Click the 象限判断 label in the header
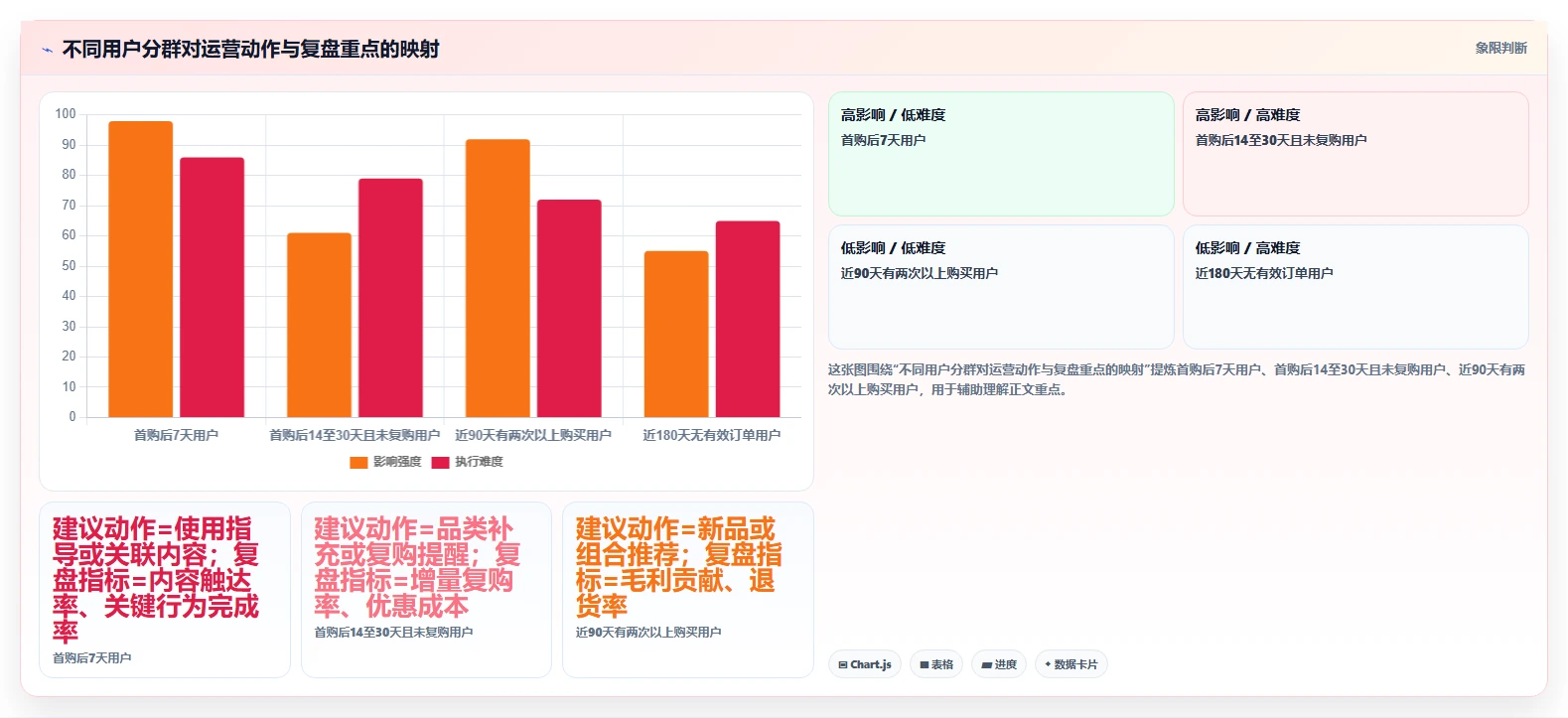The width and height of the screenshot is (1568, 718). point(1500,48)
